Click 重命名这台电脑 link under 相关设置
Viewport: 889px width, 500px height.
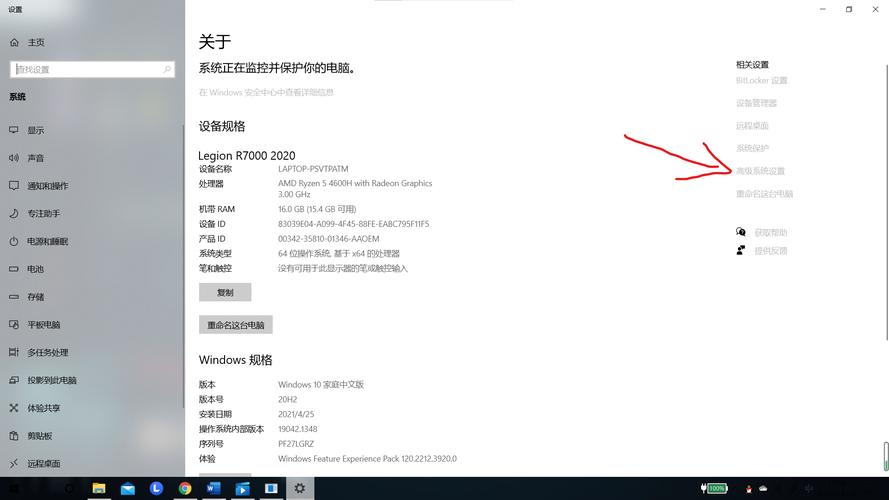tap(764, 194)
